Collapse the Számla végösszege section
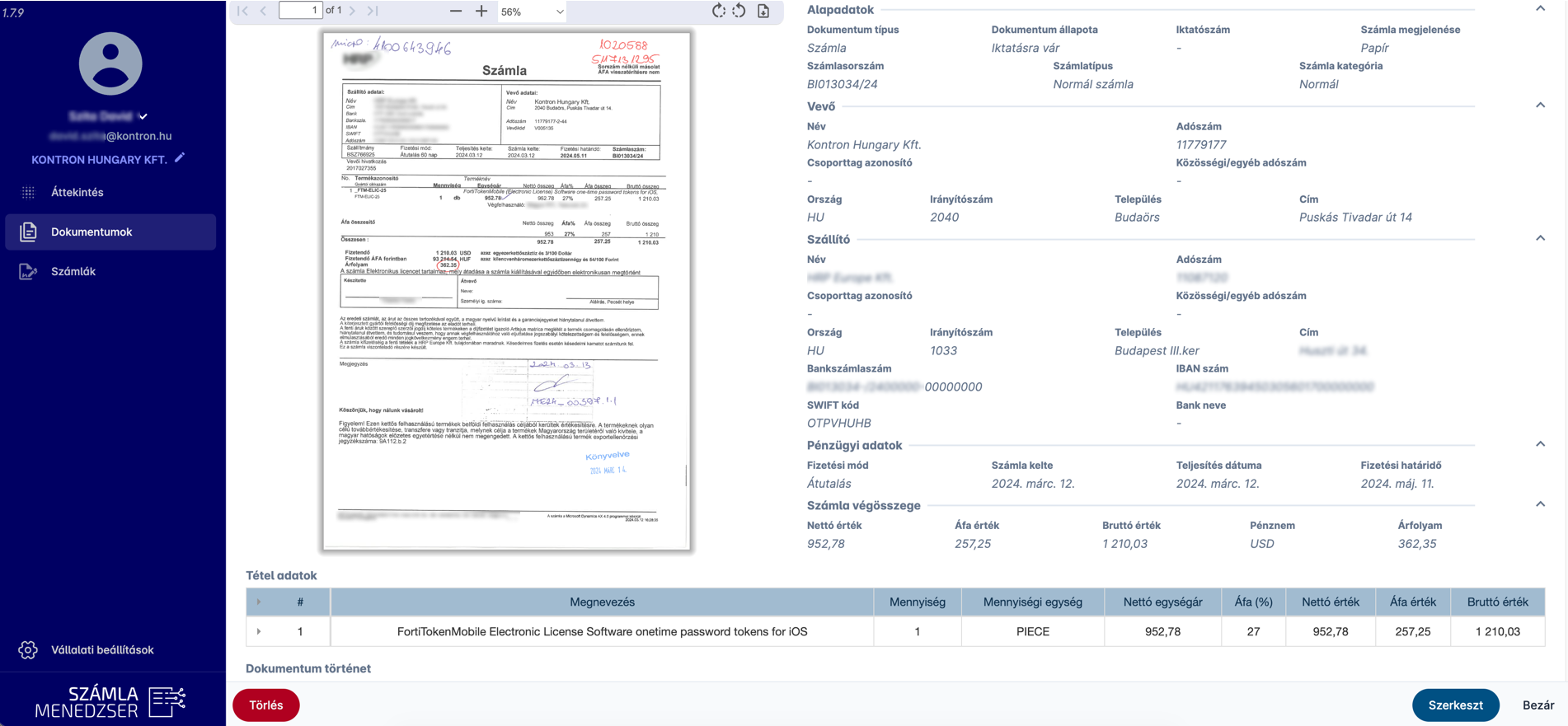 coord(1540,504)
